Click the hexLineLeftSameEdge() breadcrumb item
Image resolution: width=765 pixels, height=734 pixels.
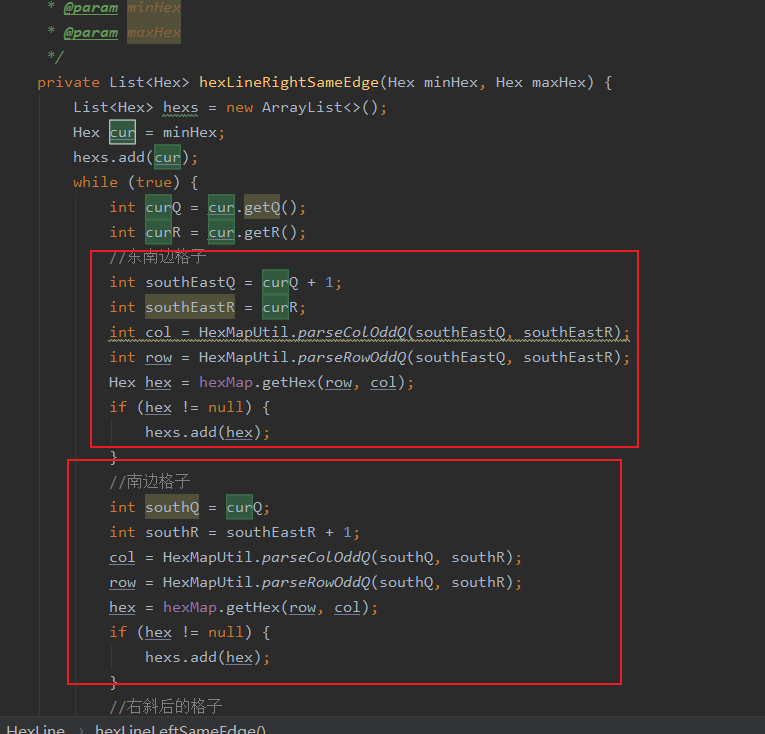tap(181, 729)
